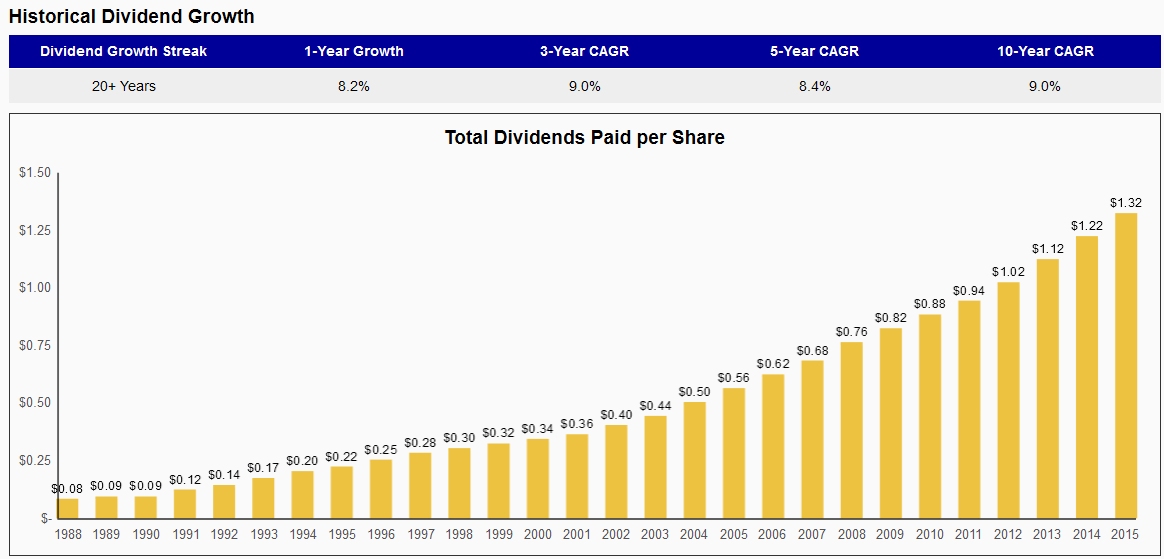Viewport: 1164px width, 559px height.
Task: Select the 8.4% five-year CAGR value
Action: coord(814,86)
